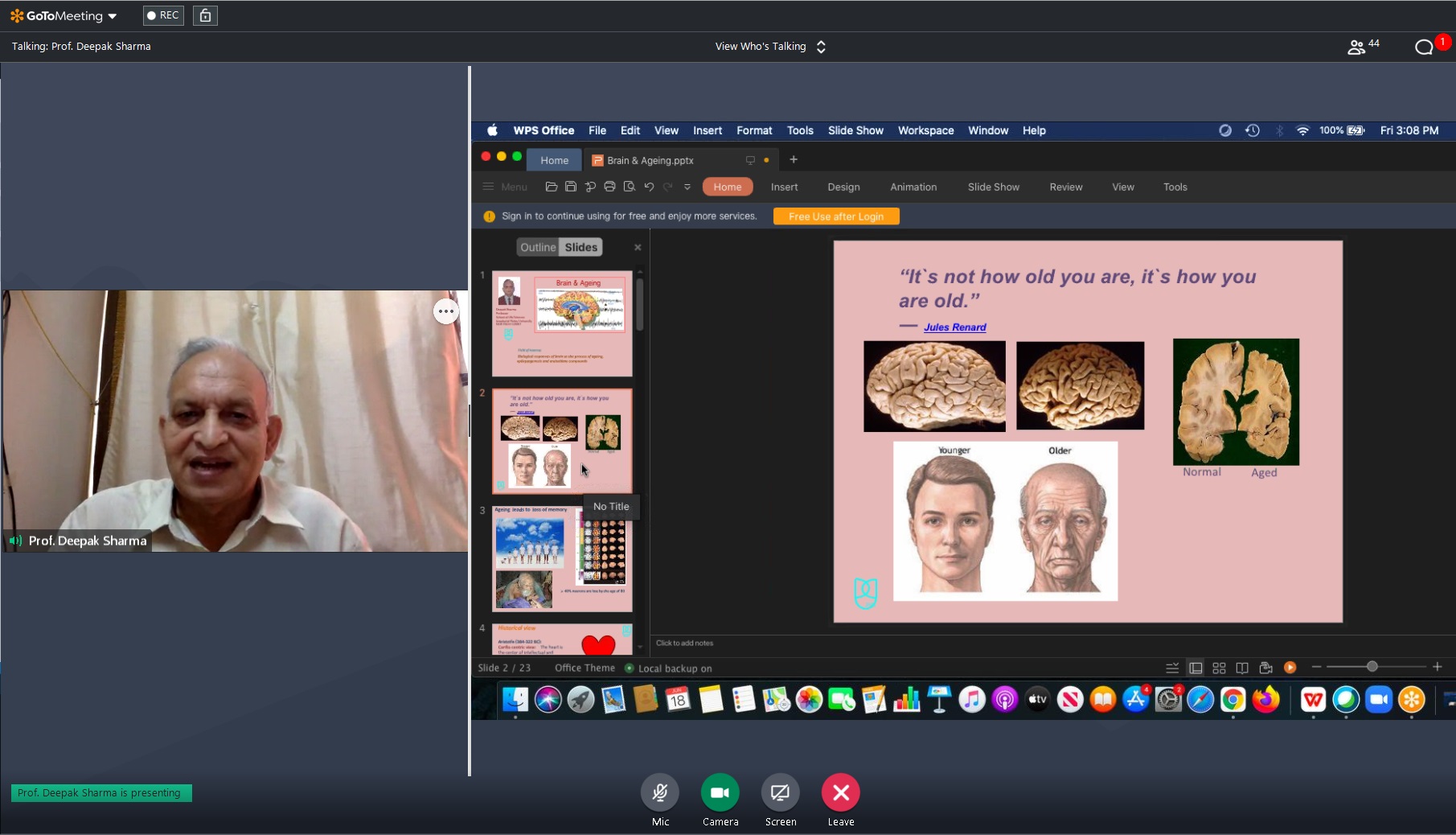Switch sidebar to Slides view
Viewport: 1456px width, 835px height.
point(580,247)
